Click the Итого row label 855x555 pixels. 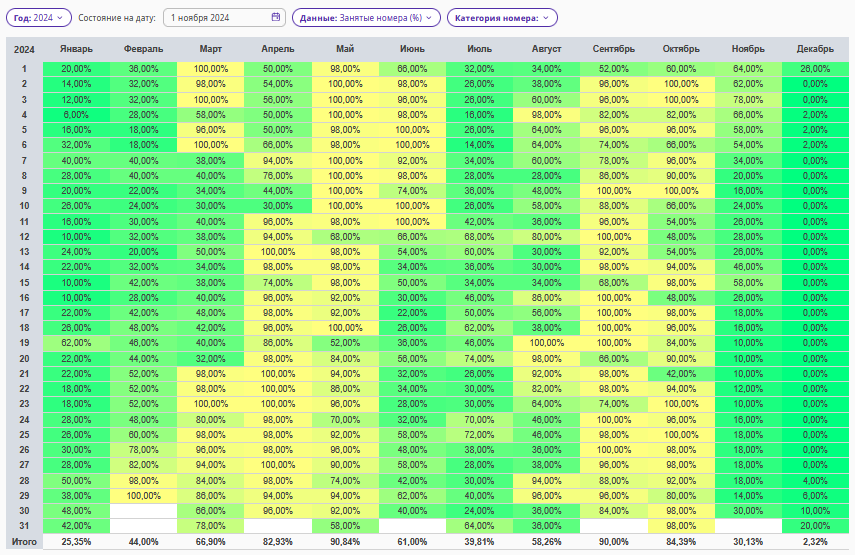click(x=24, y=541)
